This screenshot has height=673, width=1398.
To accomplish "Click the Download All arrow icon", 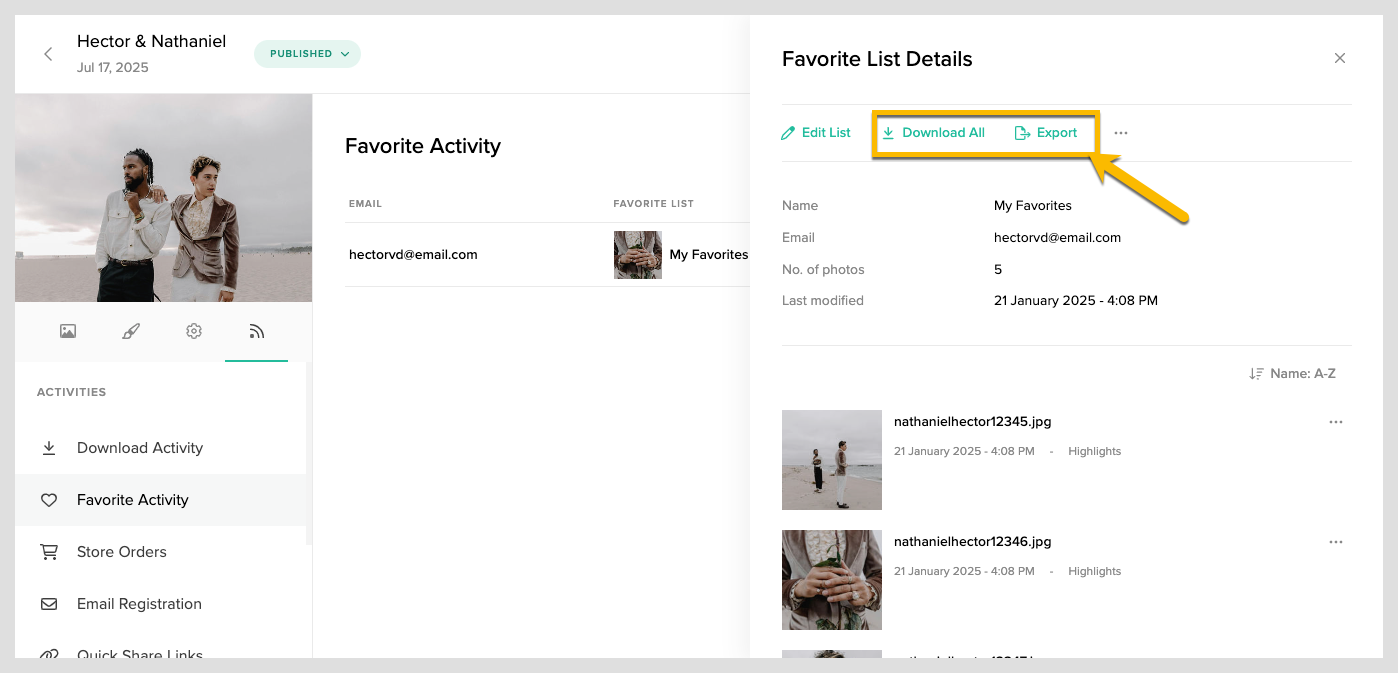I will 888,133.
